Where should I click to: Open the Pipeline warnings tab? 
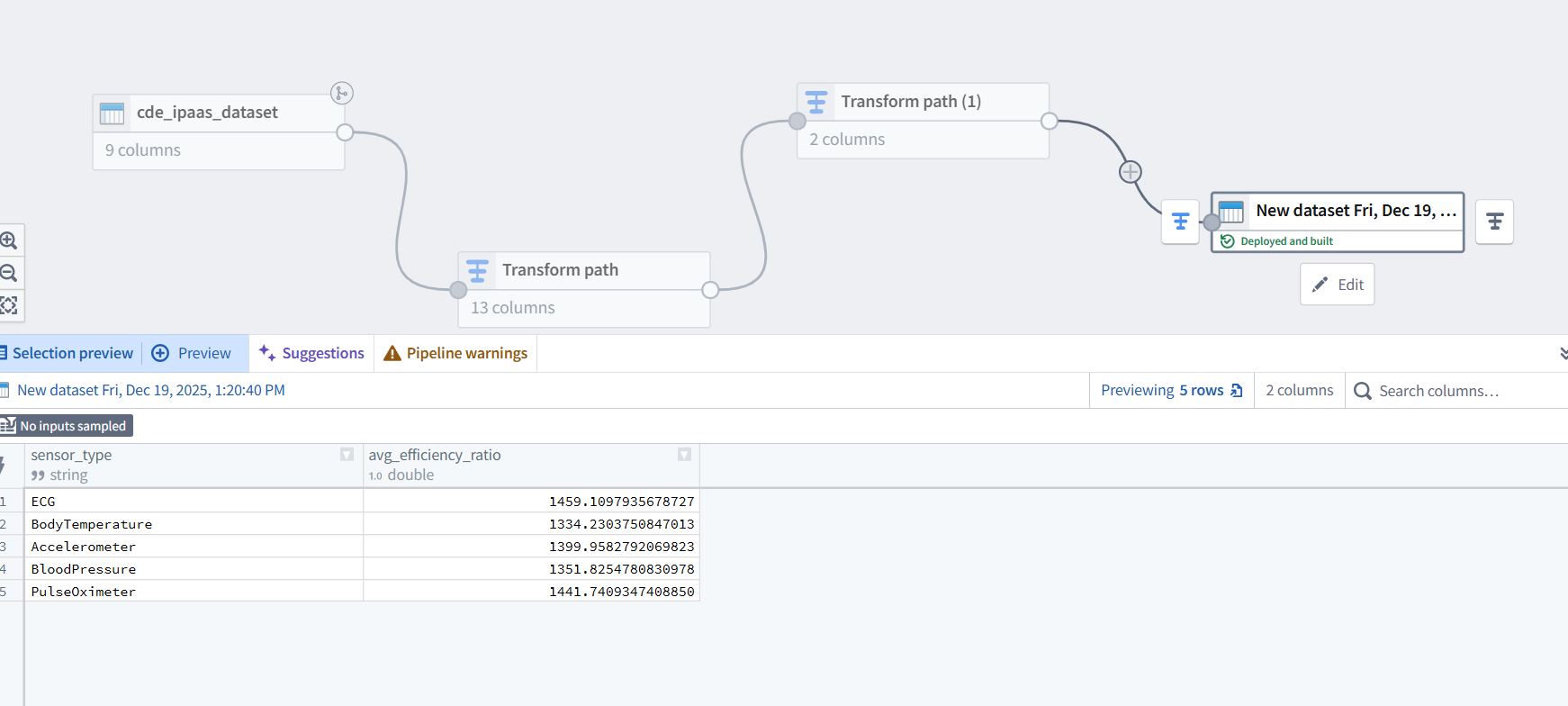click(x=455, y=353)
